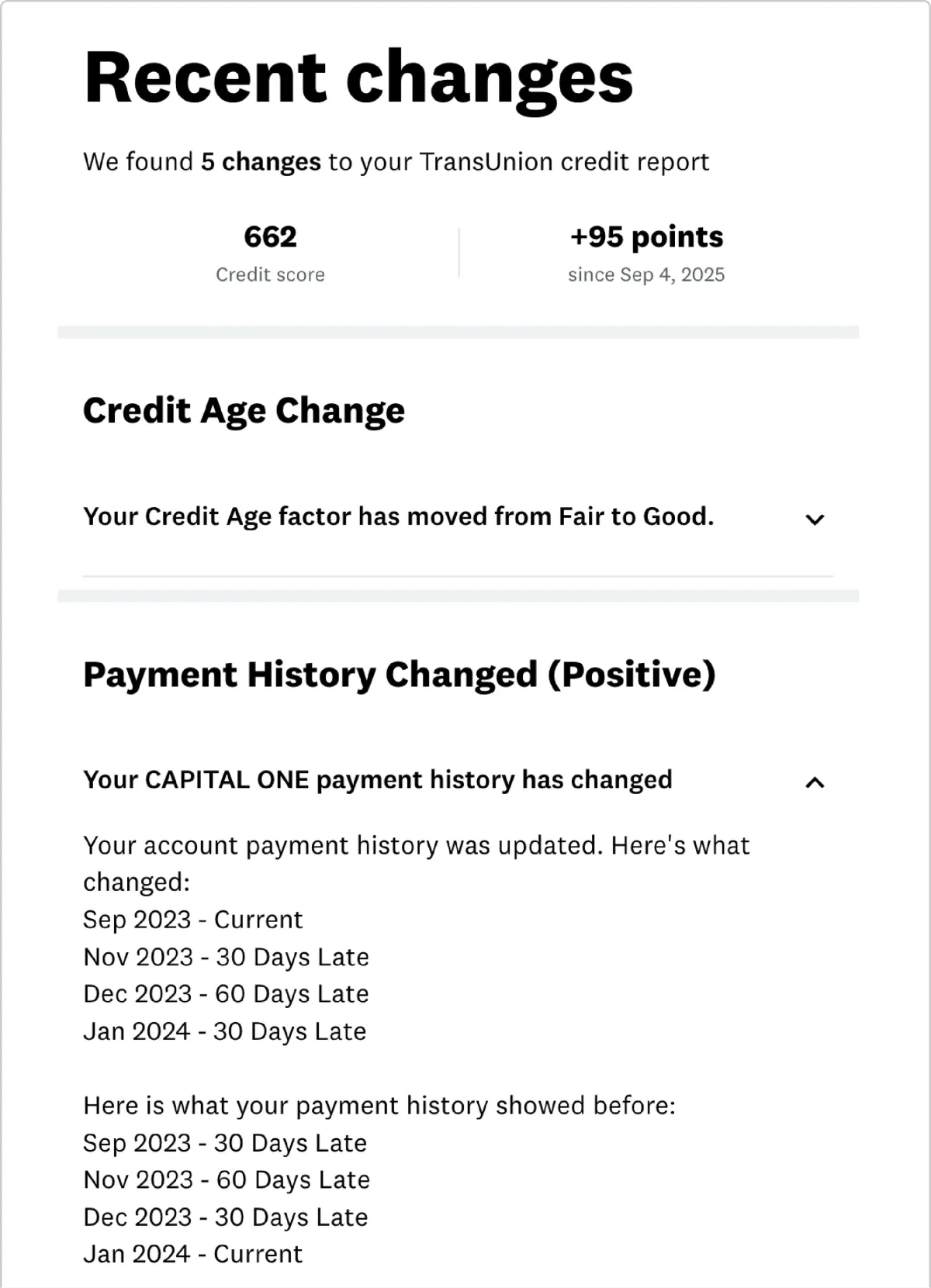
Task: Select updated 'Sep 2023 - Current' entry
Action: 192,920
